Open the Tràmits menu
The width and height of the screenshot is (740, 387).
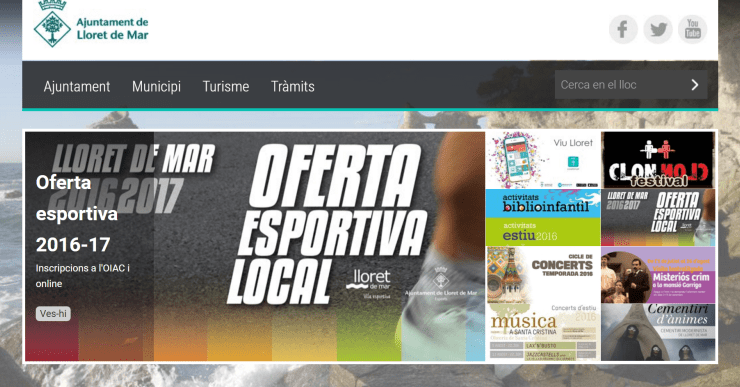pos(293,86)
